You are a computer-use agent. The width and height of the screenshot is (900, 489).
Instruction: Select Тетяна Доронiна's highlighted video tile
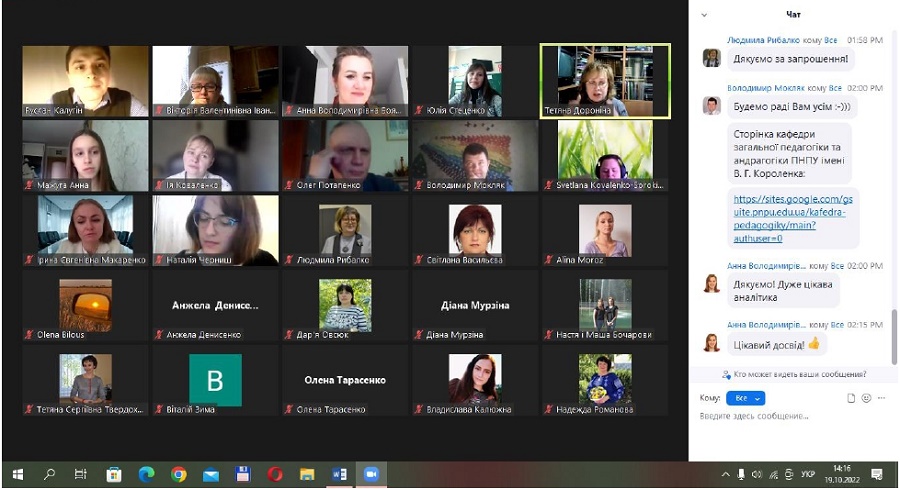(x=605, y=81)
